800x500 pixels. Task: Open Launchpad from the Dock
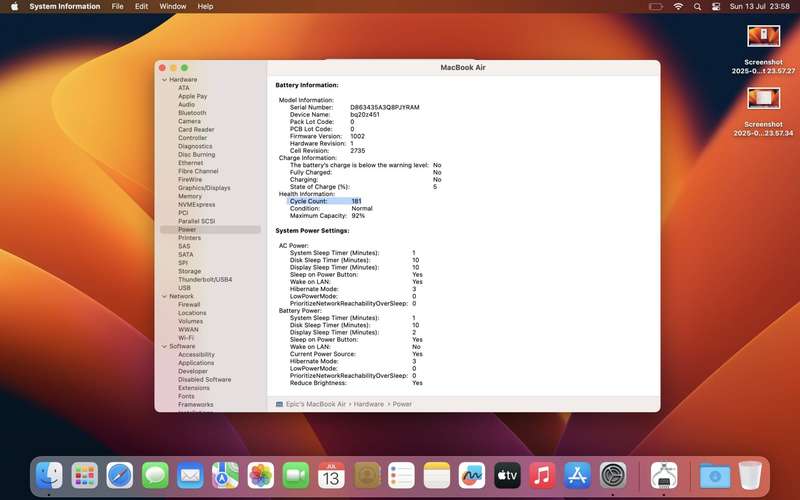pos(85,475)
